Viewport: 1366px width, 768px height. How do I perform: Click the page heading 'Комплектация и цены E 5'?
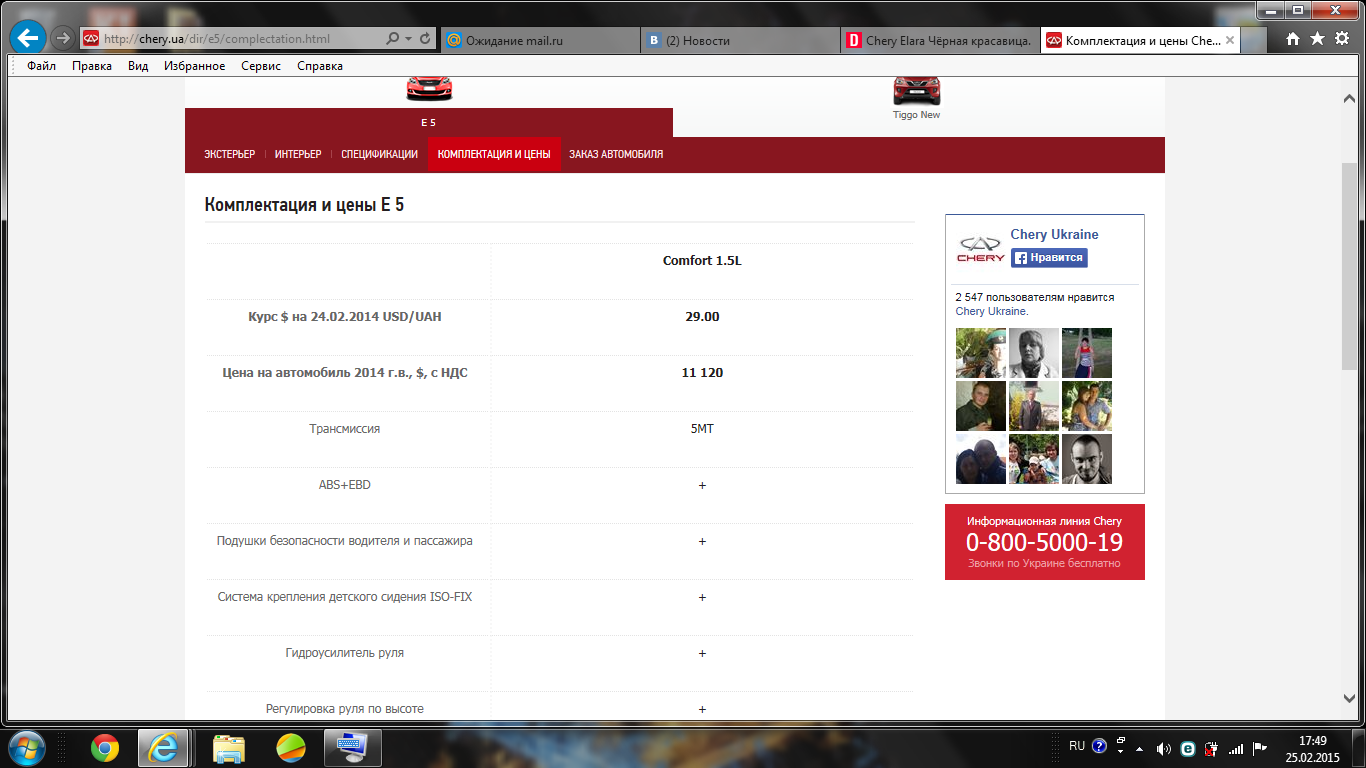pyautogui.click(x=304, y=205)
